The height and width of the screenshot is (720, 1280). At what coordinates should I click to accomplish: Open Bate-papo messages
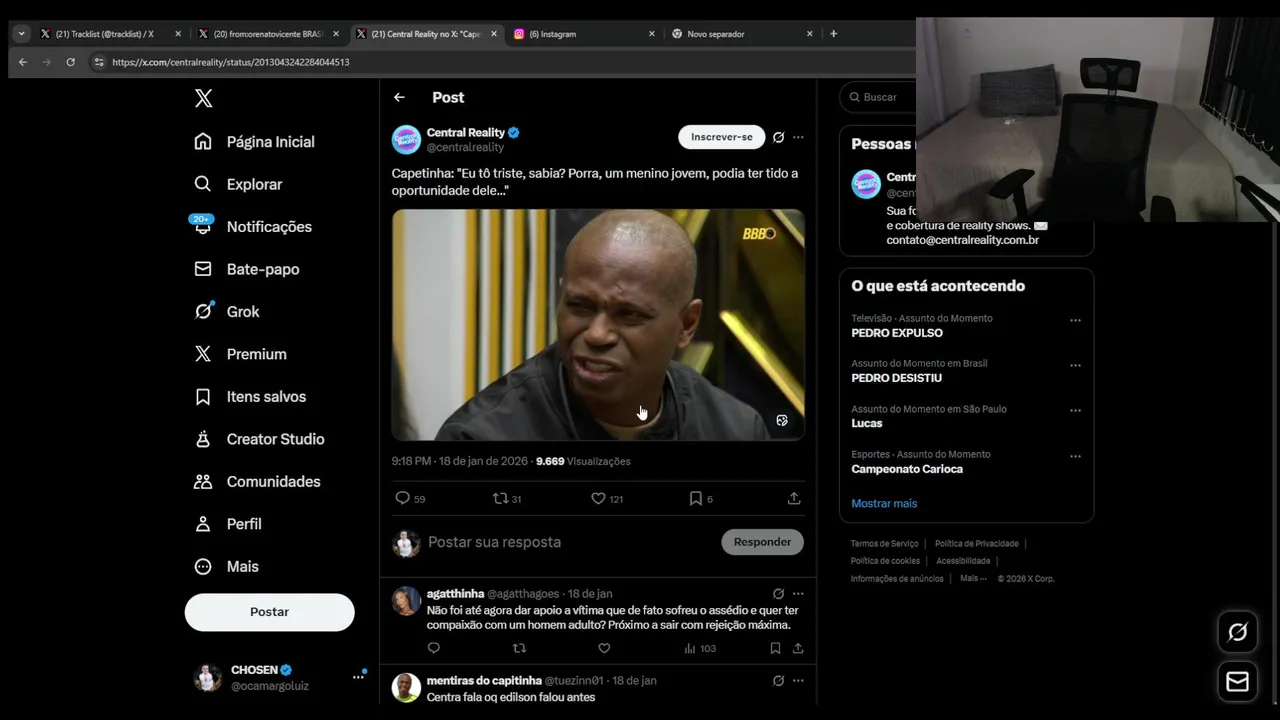pyautogui.click(x=246, y=269)
